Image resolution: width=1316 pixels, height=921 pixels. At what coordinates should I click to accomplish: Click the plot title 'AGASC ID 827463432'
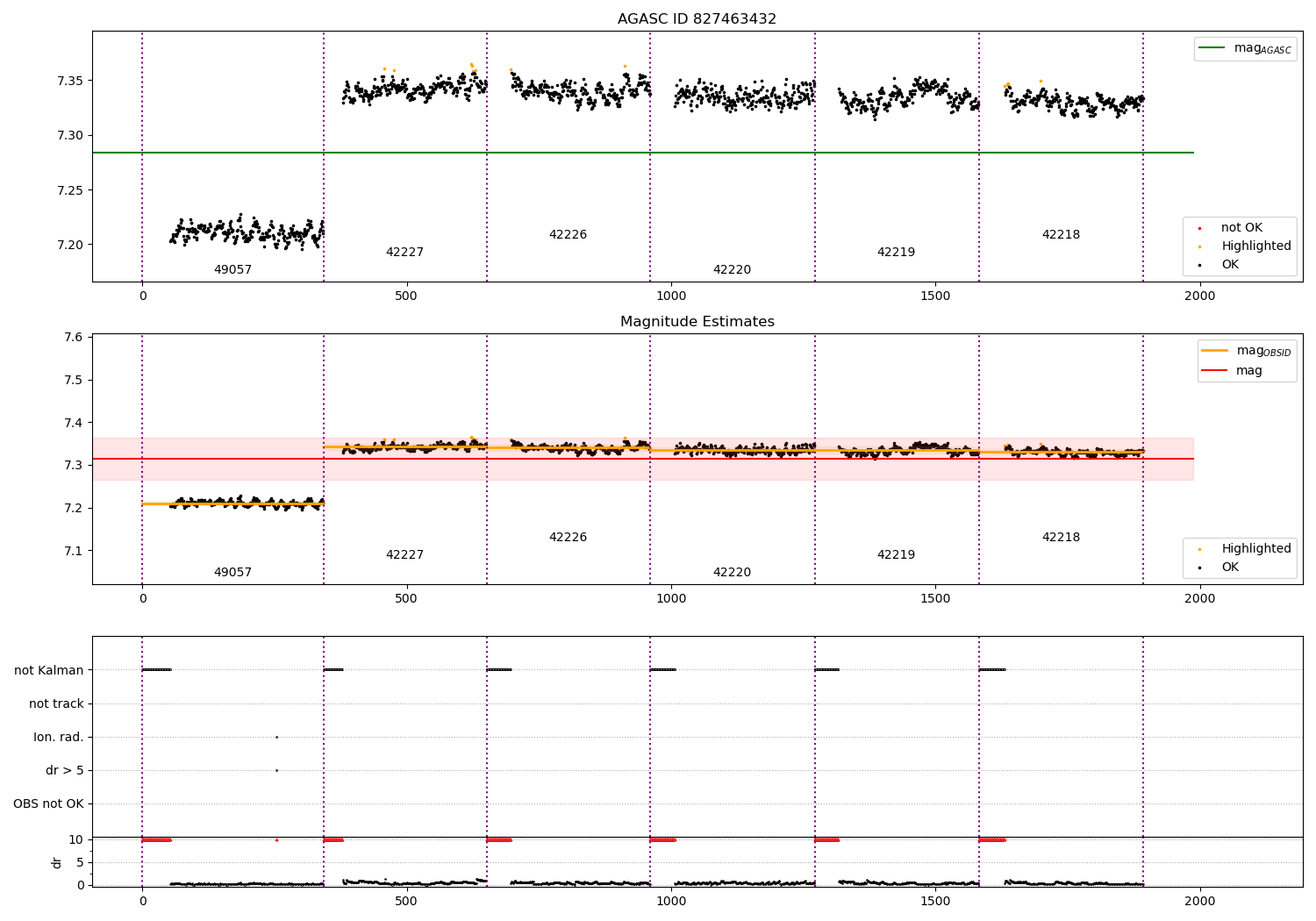click(697, 18)
